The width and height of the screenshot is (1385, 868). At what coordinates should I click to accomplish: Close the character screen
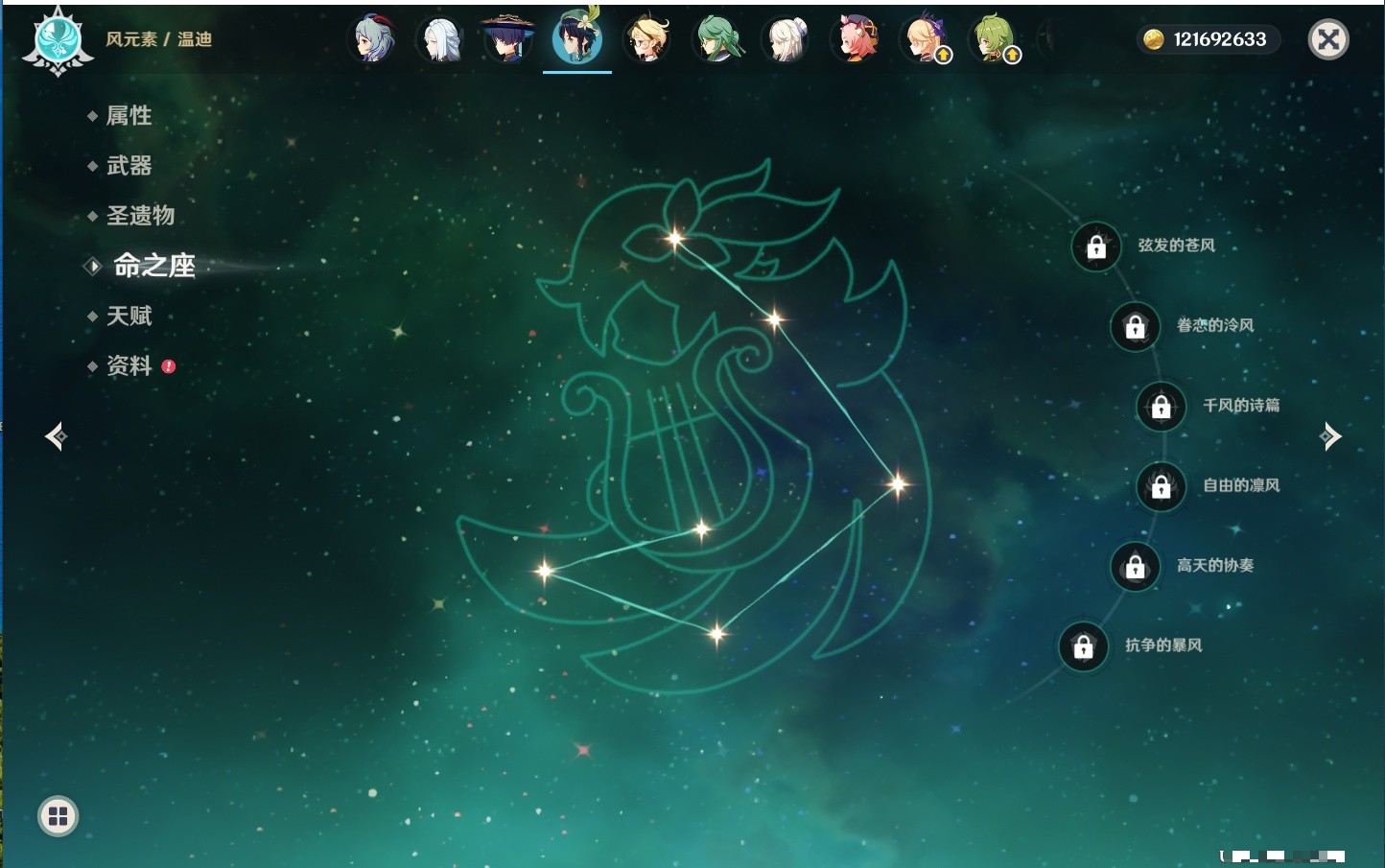(x=1328, y=39)
